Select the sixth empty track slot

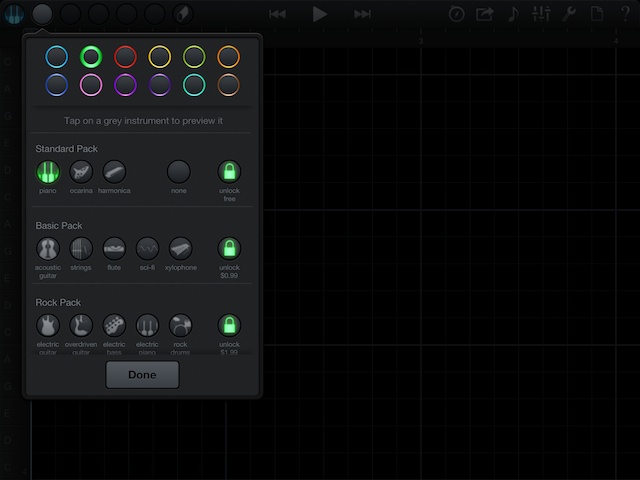coord(155,14)
